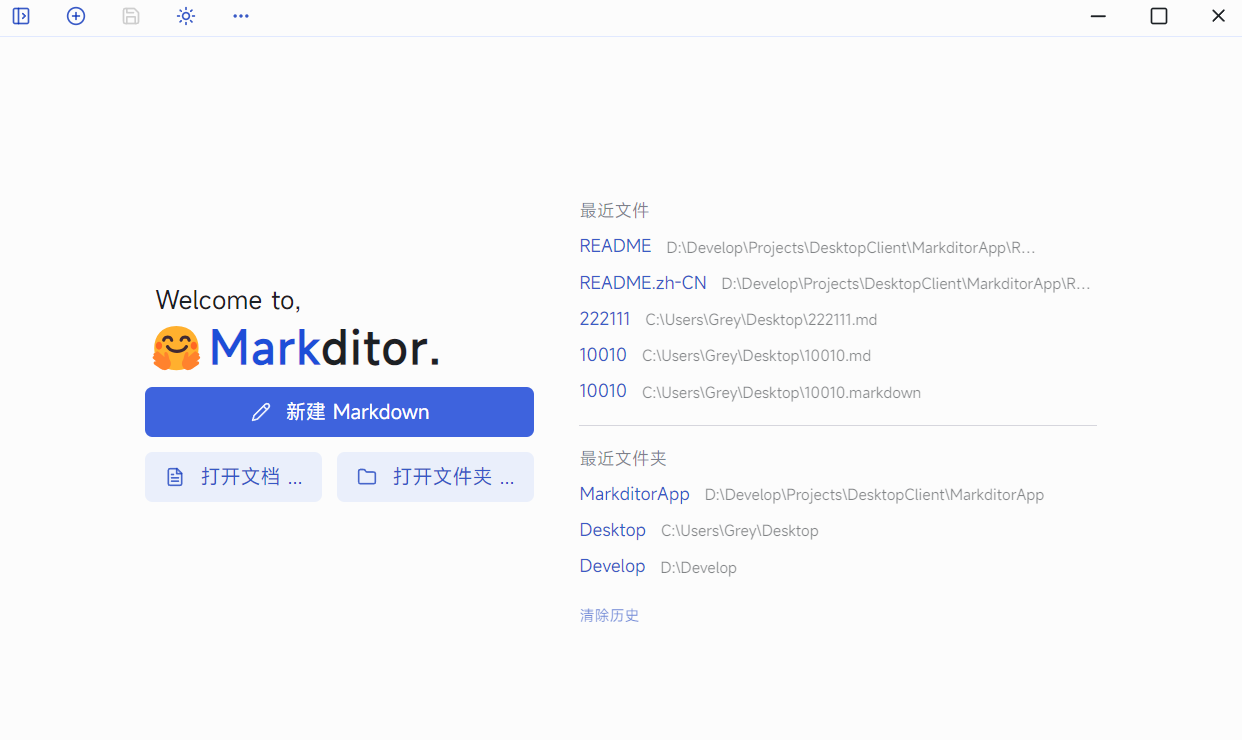Close the Markditor window
Screen dimensions: 1242x740
tap(1218, 16)
